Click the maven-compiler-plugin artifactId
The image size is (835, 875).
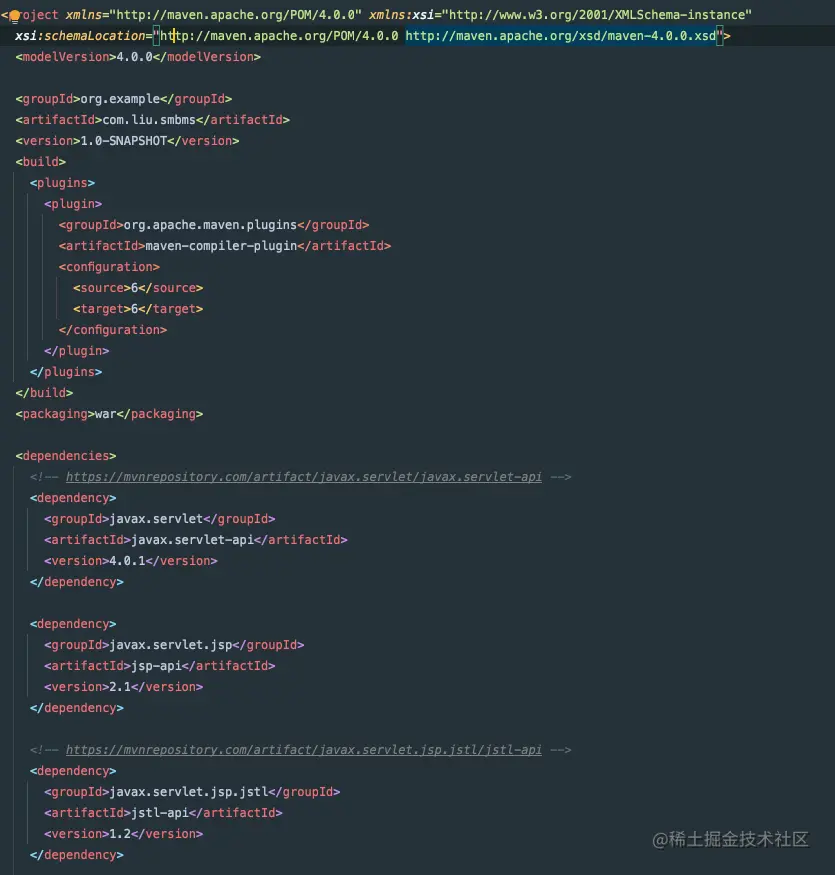(x=221, y=246)
